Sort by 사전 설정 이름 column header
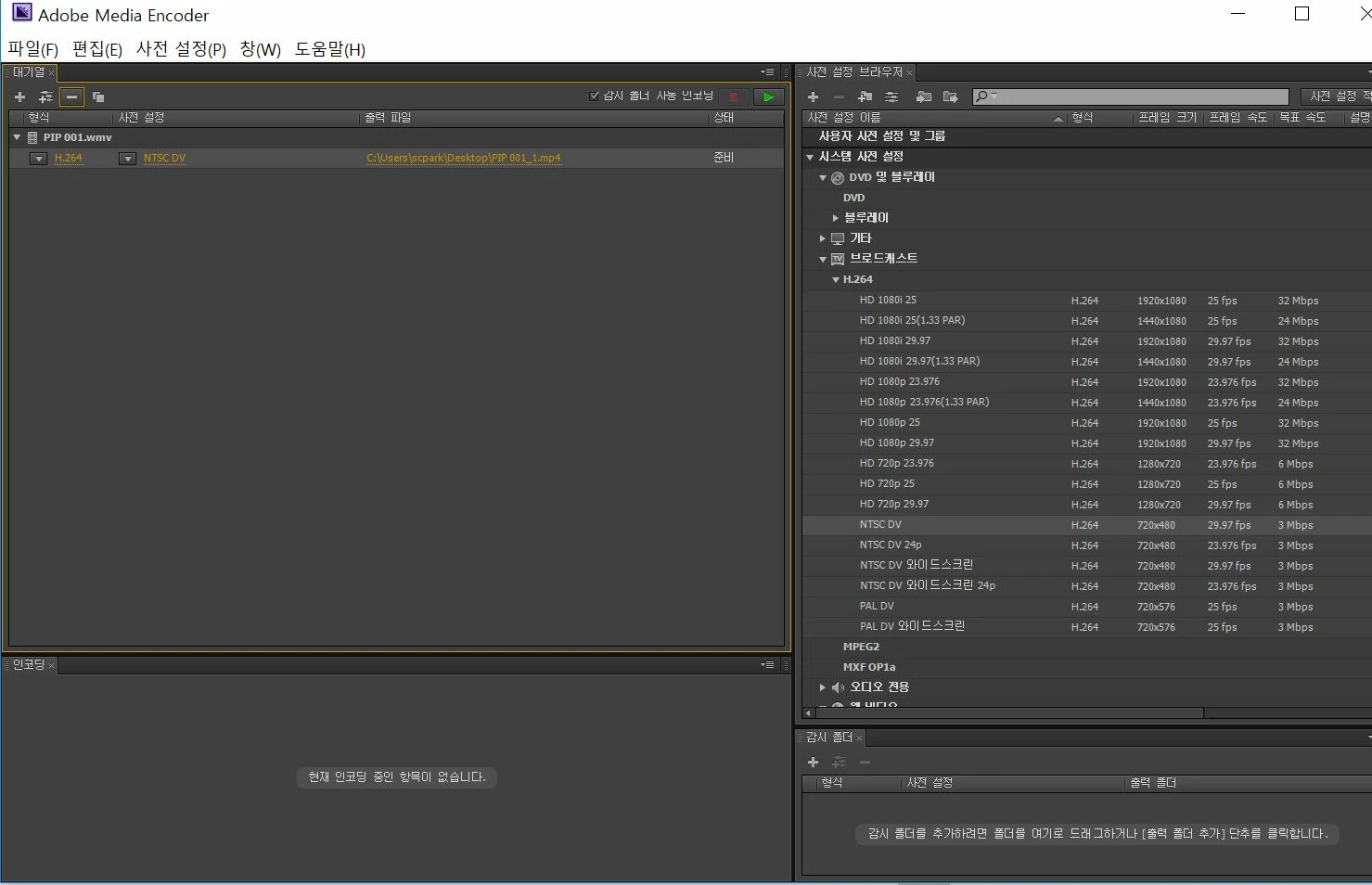The height and width of the screenshot is (885, 1372). pyautogui.click(x=934, y=118)
